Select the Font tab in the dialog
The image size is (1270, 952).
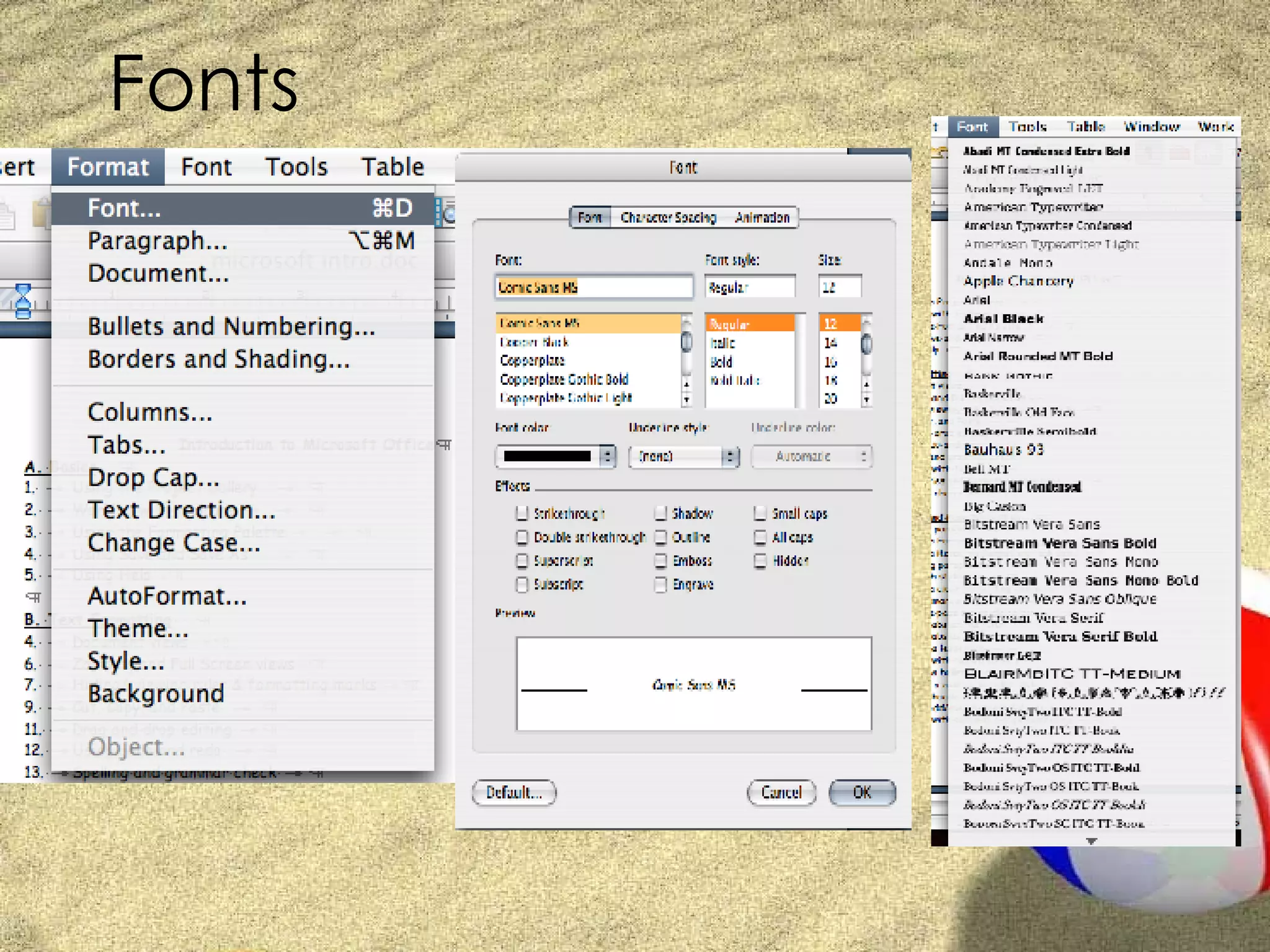point(590,218)
